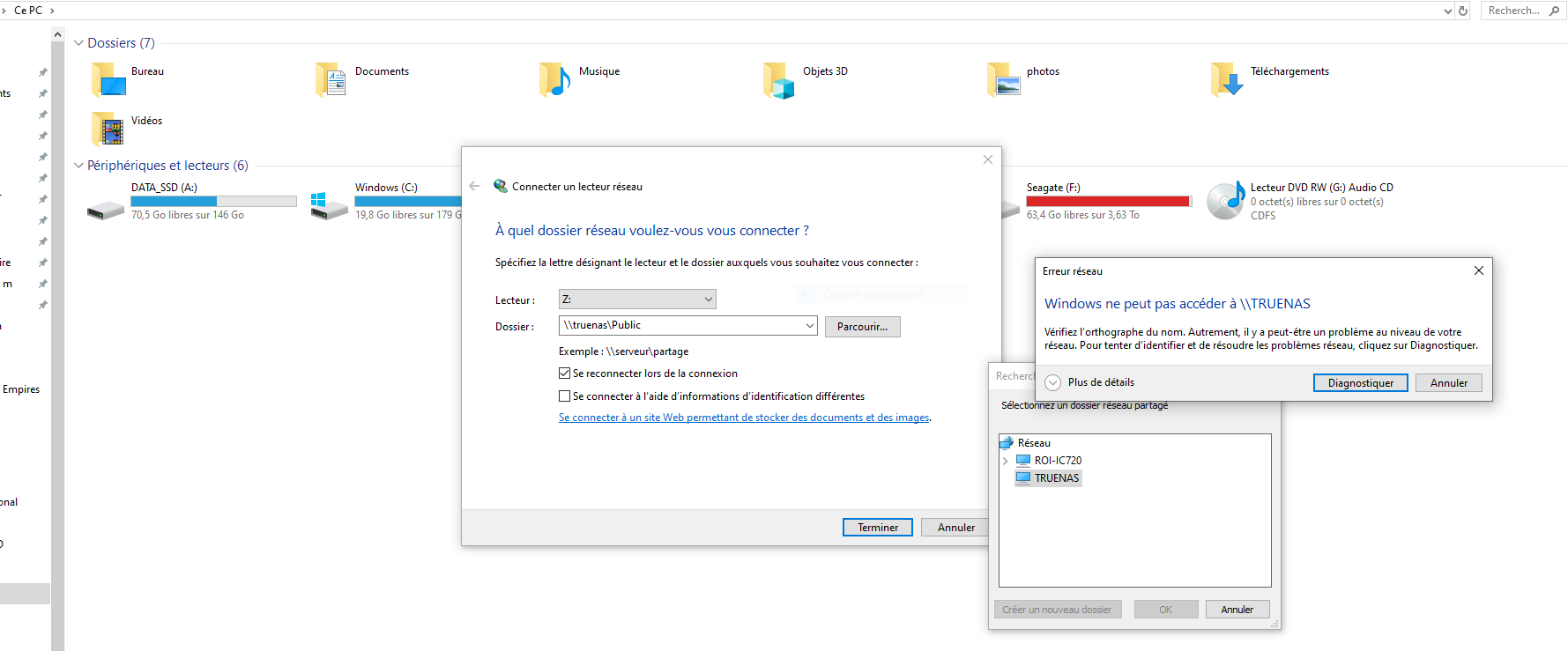The width and height of the screenshot is (1568, 651).
Task: Open the Téléchargements folder icon
Action: pyautogui.click(x=1226, y=80)
